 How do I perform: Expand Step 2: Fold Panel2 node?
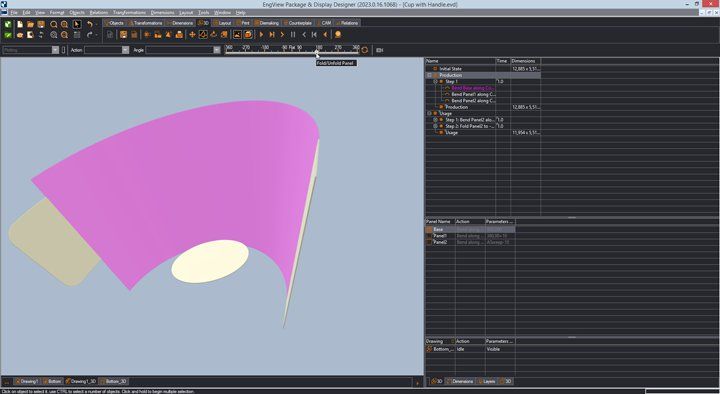(x=435, y=126)
